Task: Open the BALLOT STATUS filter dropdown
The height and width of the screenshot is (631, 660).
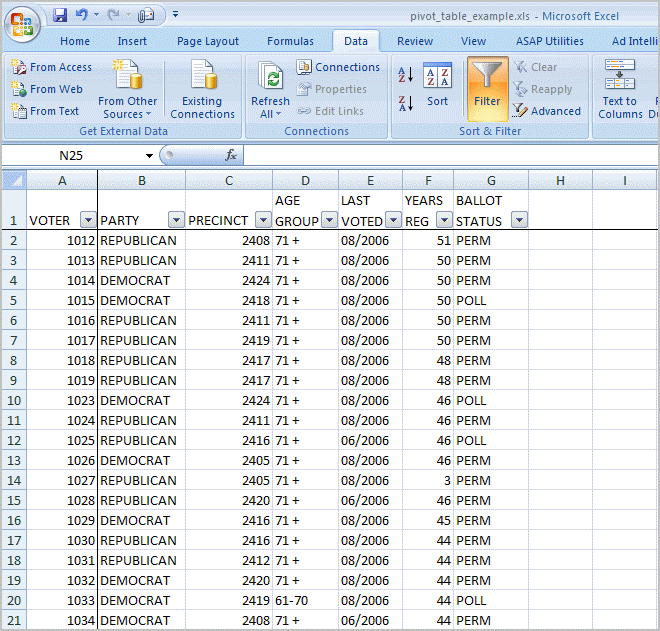Action: pyautogui.click(x=519, y=221)
